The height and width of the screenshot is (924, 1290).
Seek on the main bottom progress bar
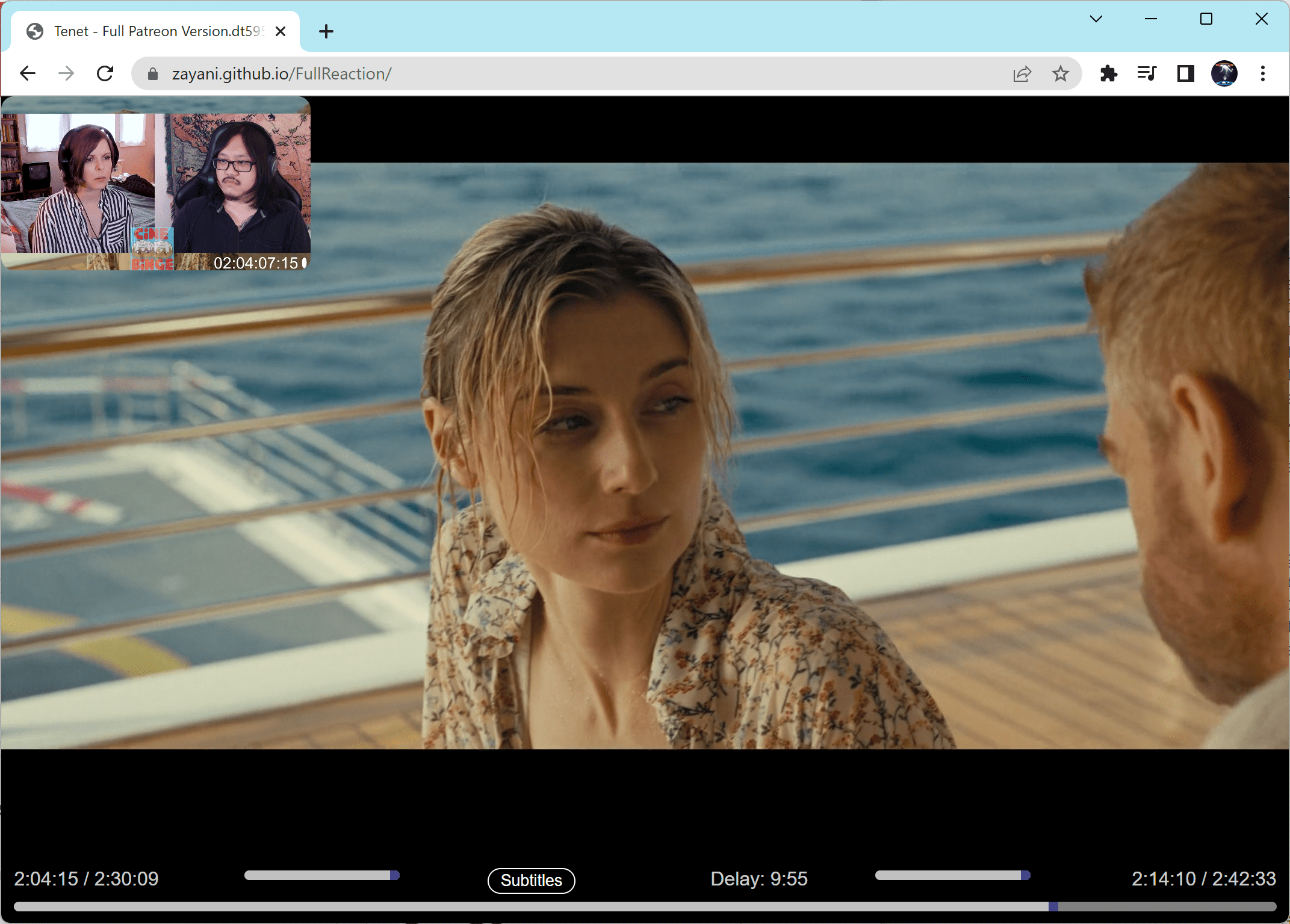(645, 907)
